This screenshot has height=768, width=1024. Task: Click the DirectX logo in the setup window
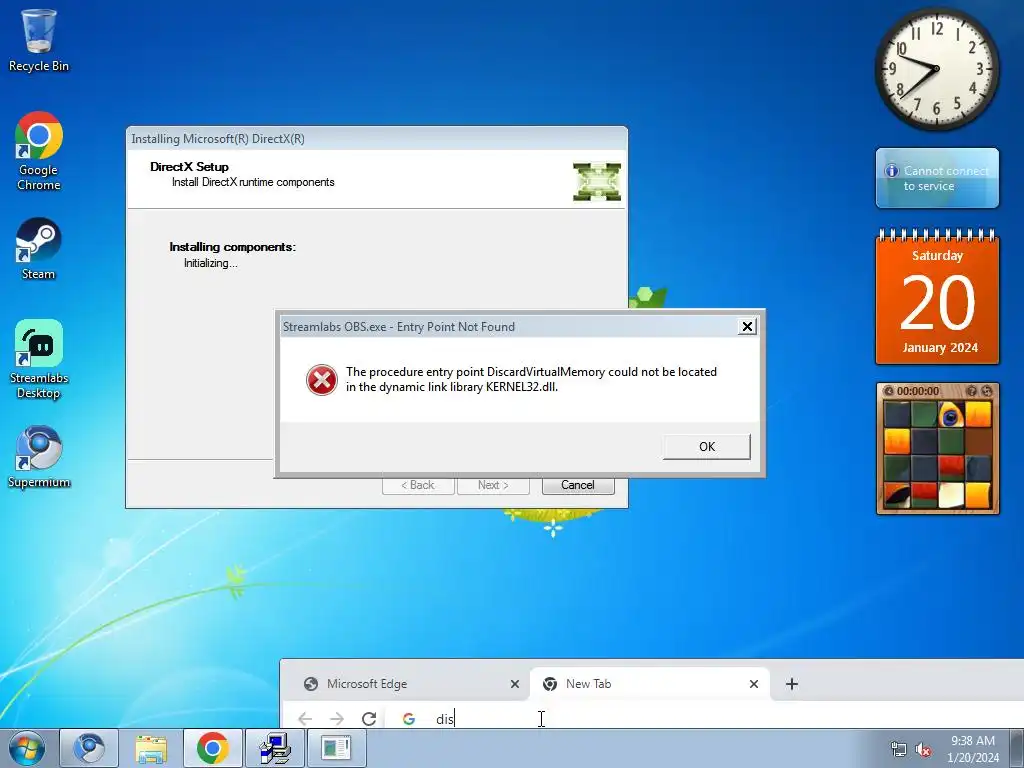coord(597,182)
